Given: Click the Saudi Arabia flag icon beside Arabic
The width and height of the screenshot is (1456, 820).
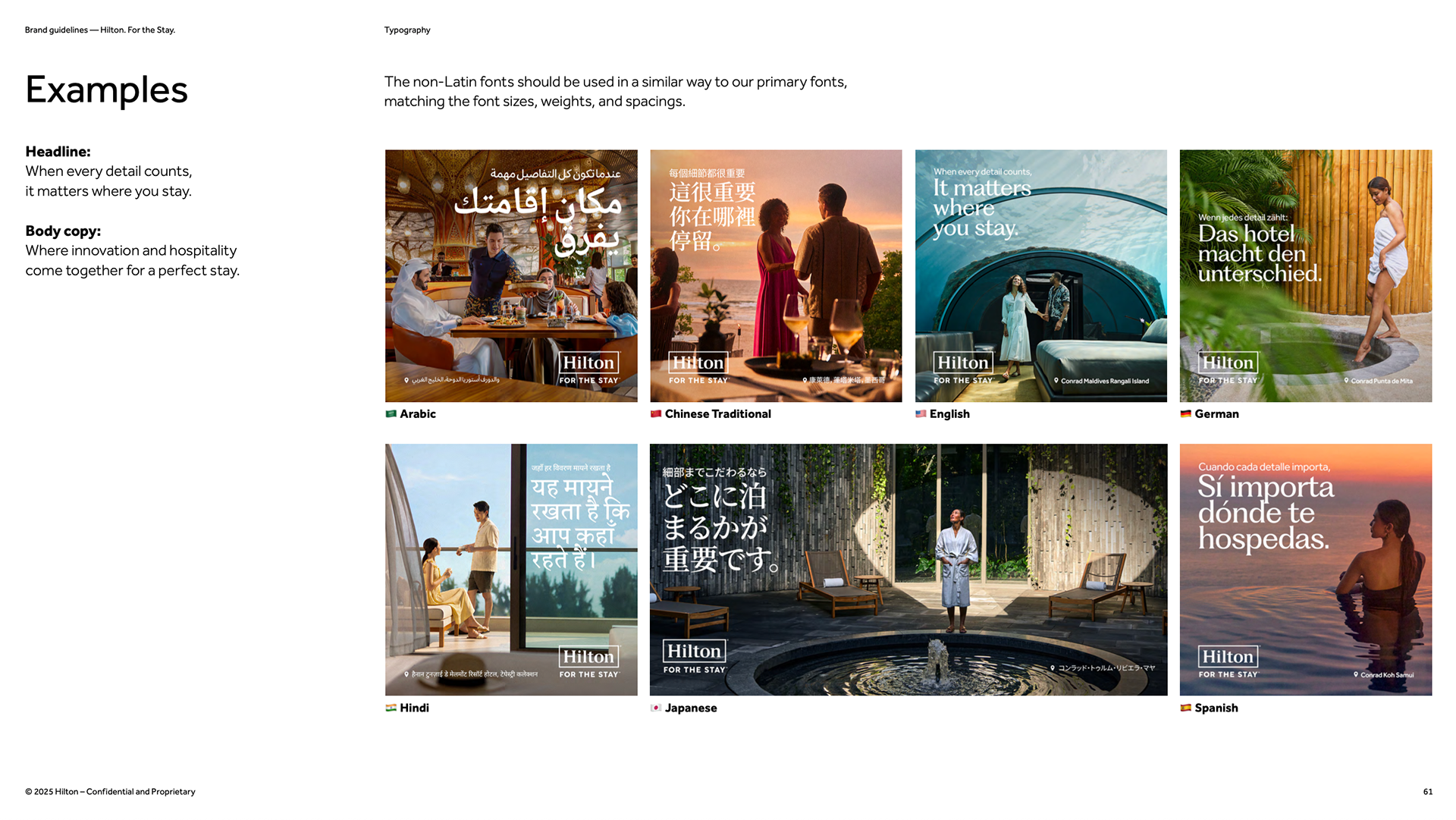Looking at the screenshot, I should click(391, 414).
